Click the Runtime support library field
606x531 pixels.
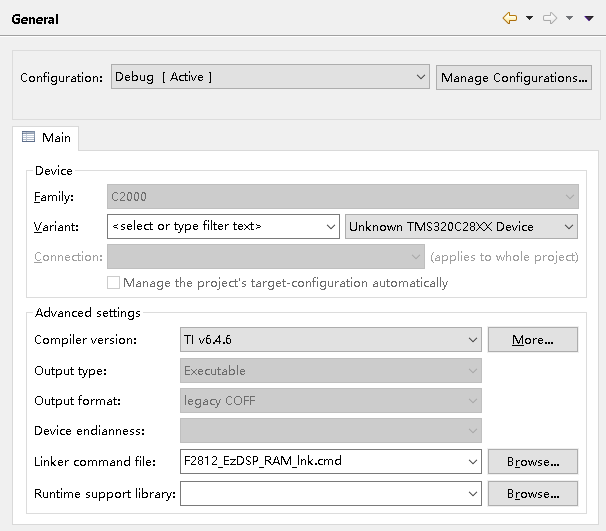pos(320,494)
